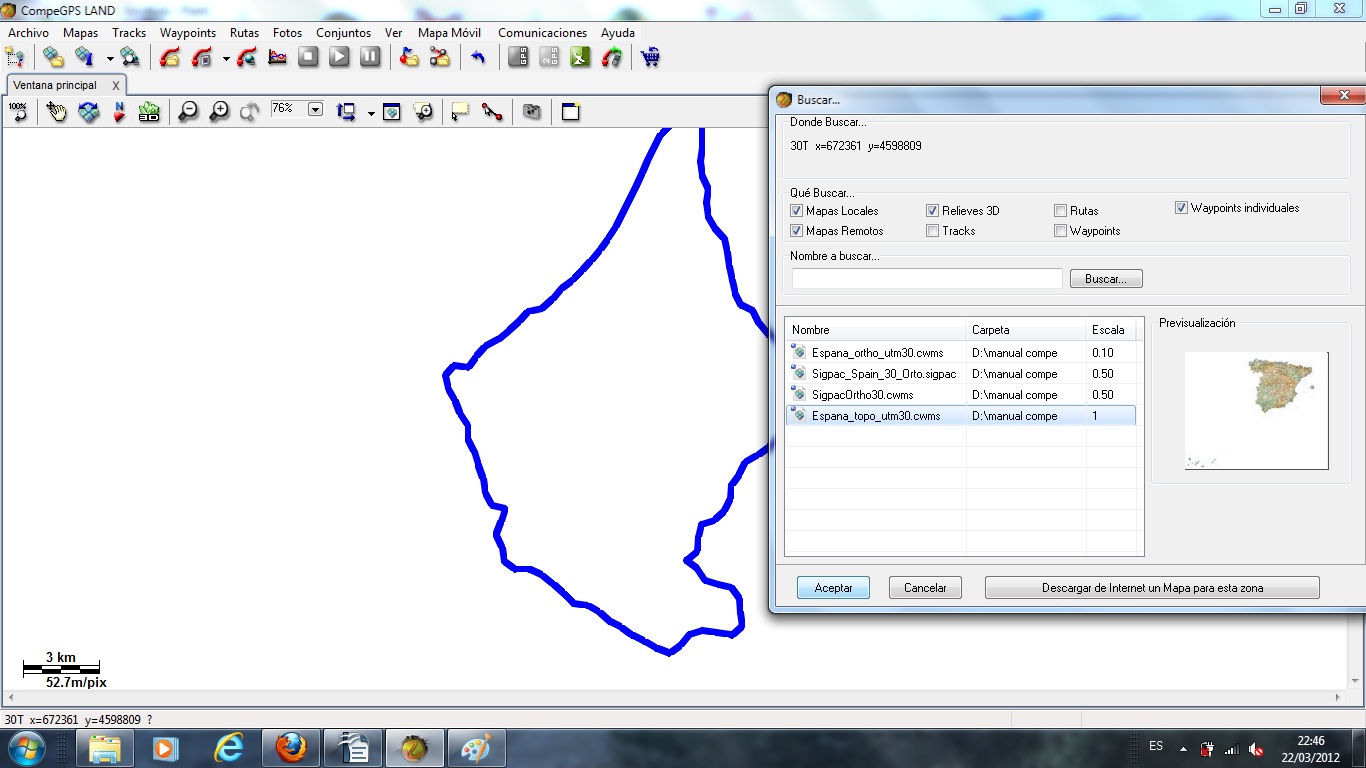Open the 76% zoom level dropdown

pyautogui.click(x=315, y=109)
